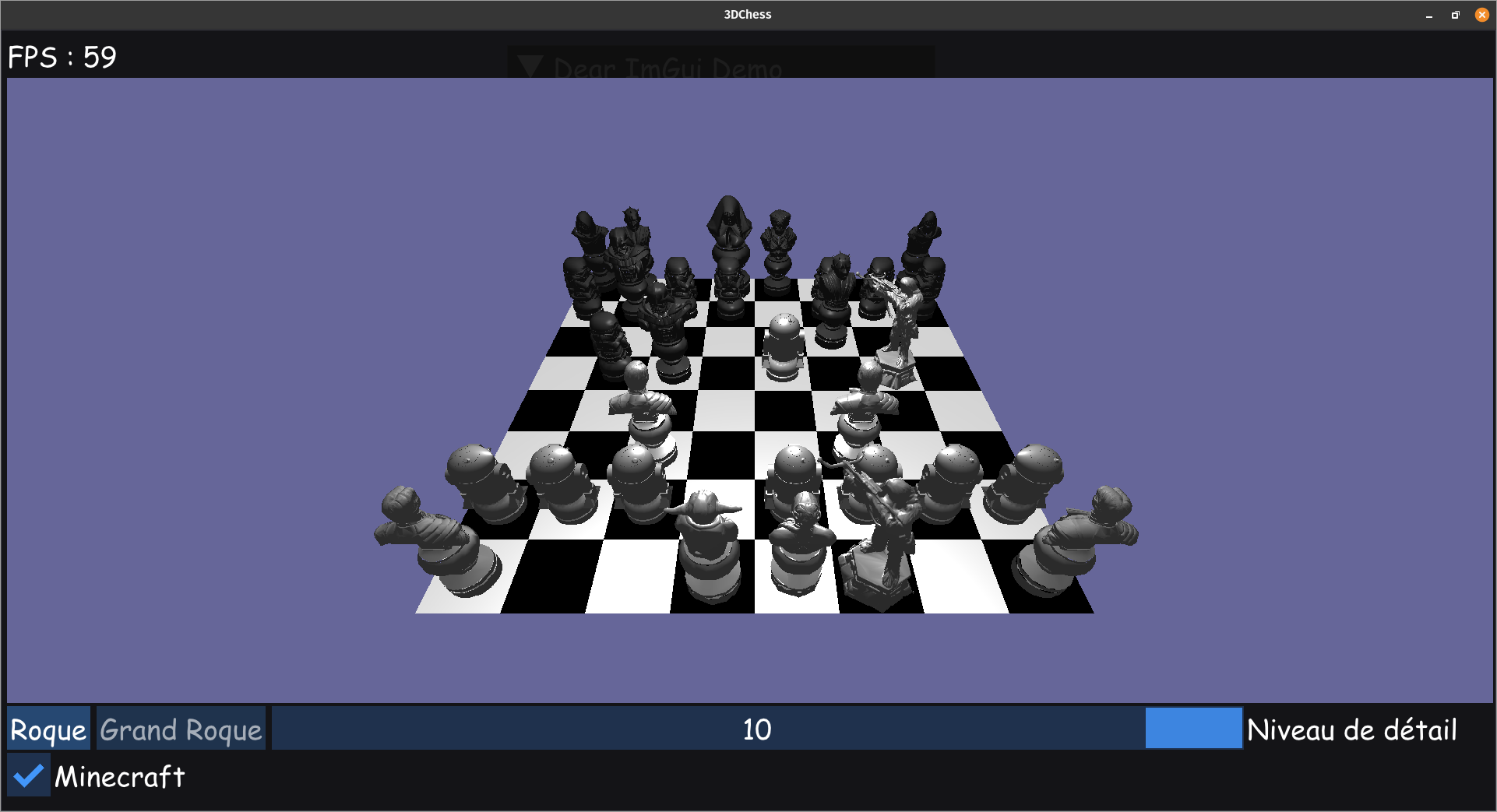Click the FPS counter display
This screenshot has width=1497, height=812.
point(62,56)
